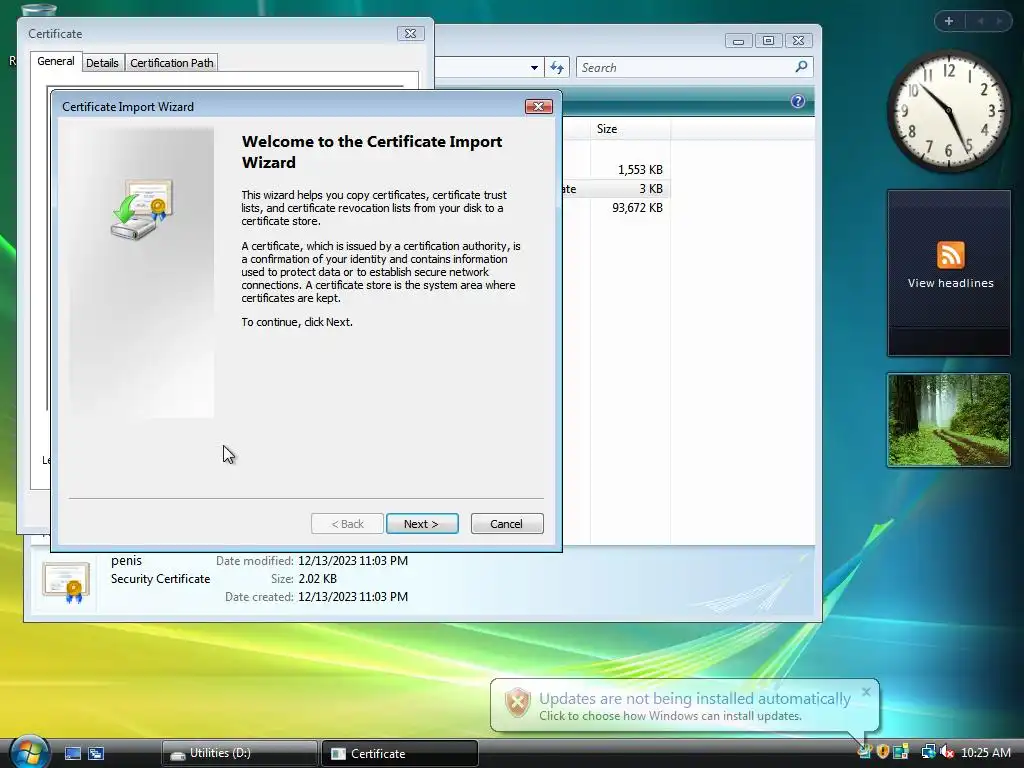Click red shield icon in update balloon

pyautogui.click(x=517, y=703)
